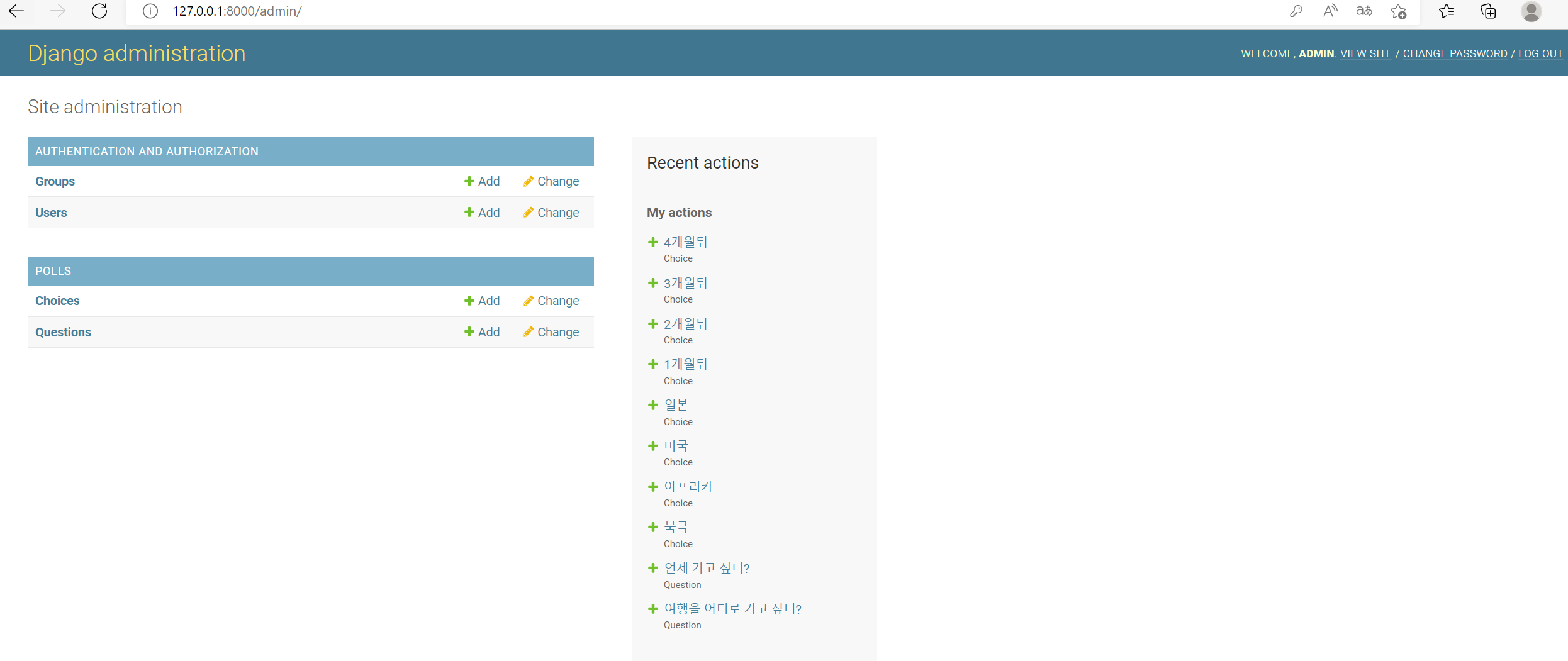This screenshot has height=661, width=1568.
Task: View site information icon in address bar
Action: tap(150, 11)
